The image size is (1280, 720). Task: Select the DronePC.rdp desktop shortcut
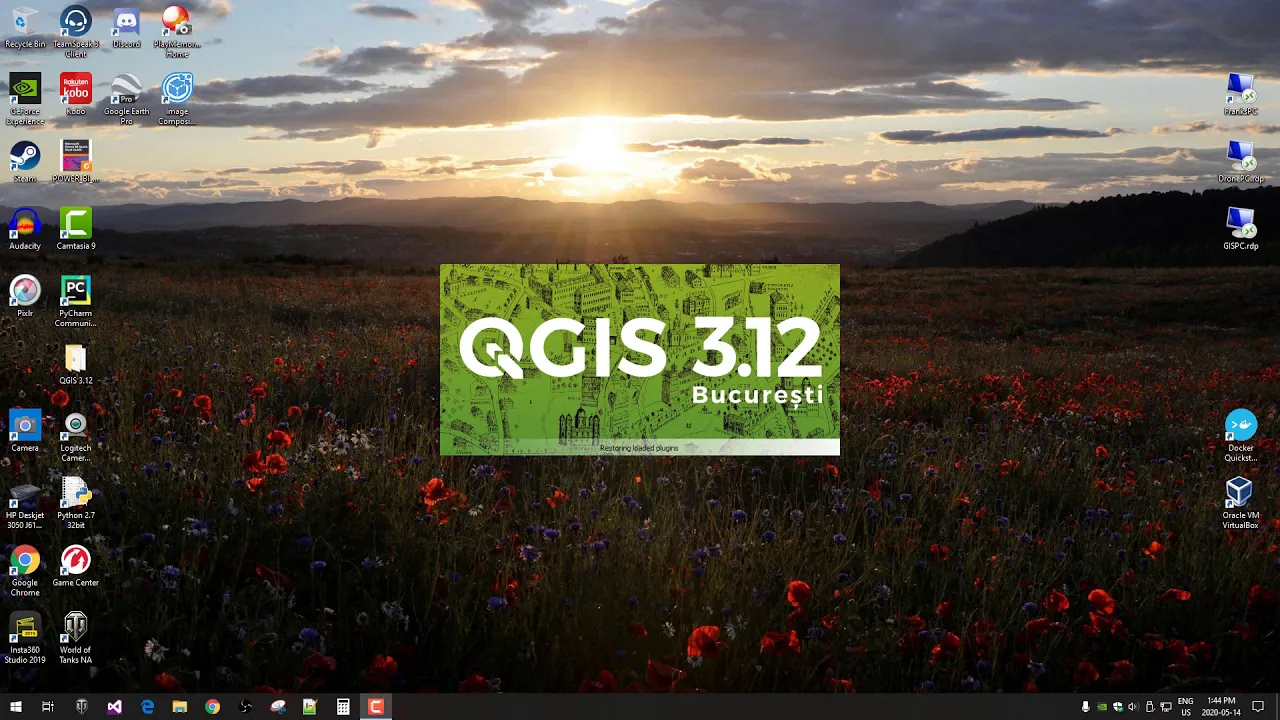point(1240,162)
